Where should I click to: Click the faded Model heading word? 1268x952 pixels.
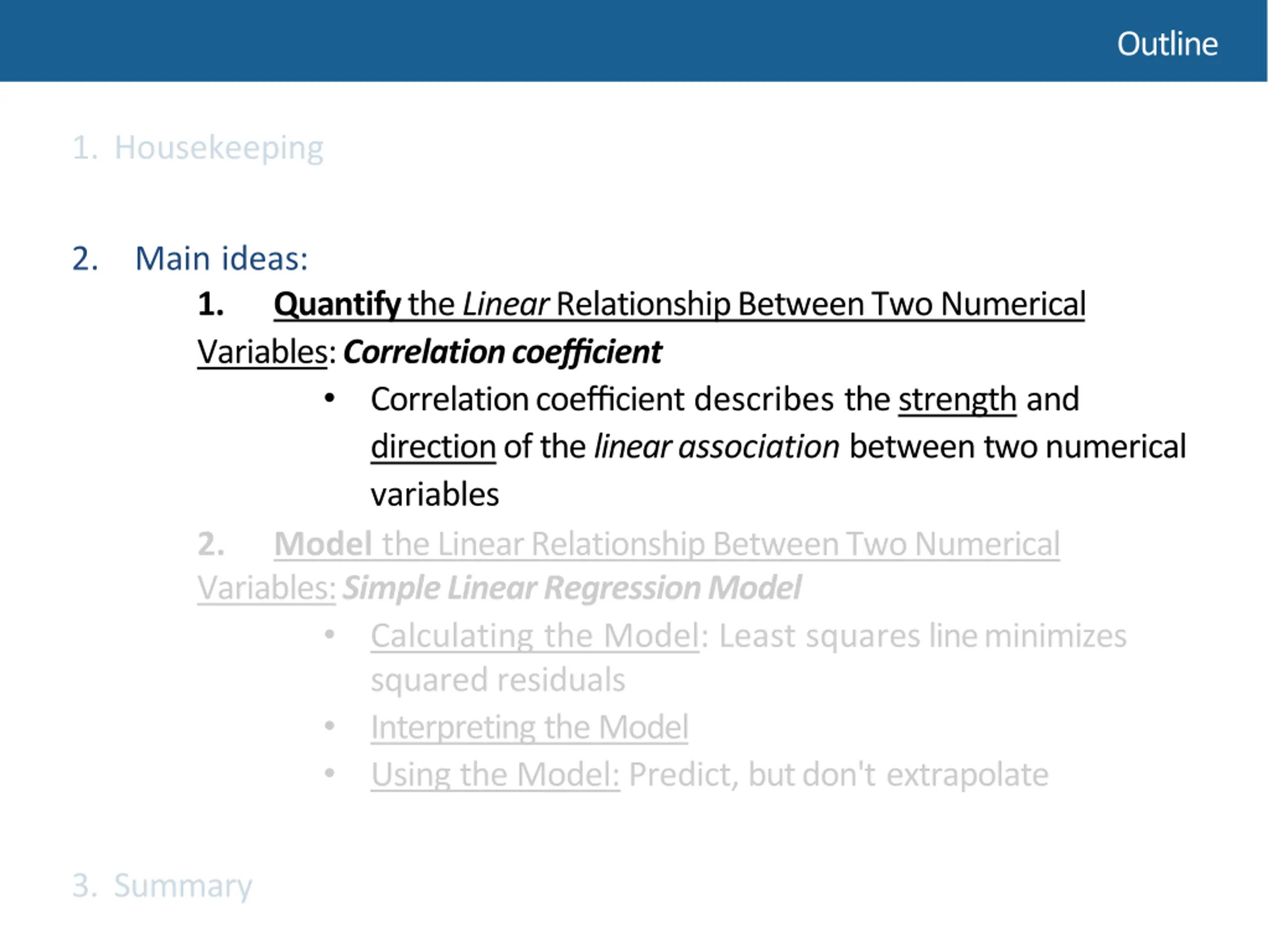click(323, 543)
